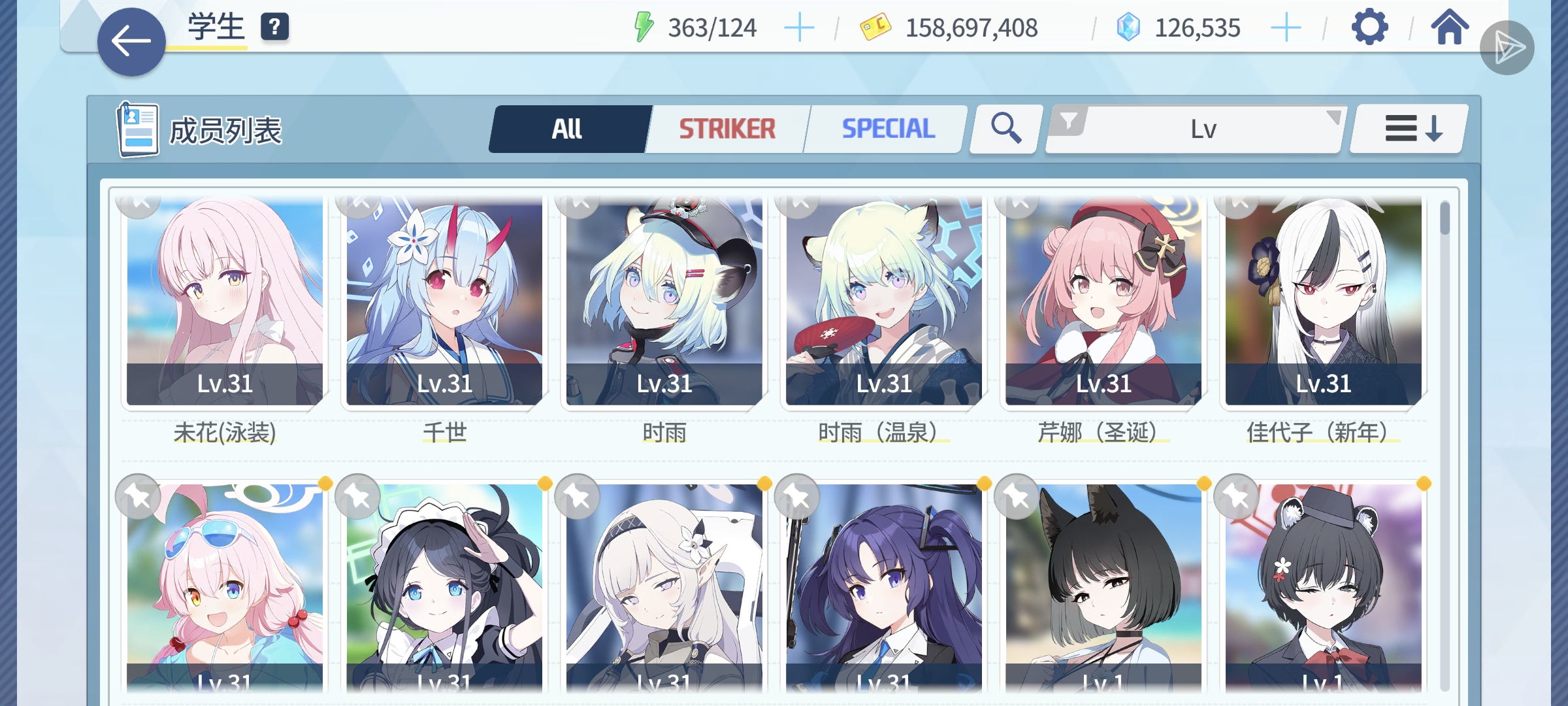Buy gems with the plus beside 126,535
1568x706 pixels.
(1286, 28)
